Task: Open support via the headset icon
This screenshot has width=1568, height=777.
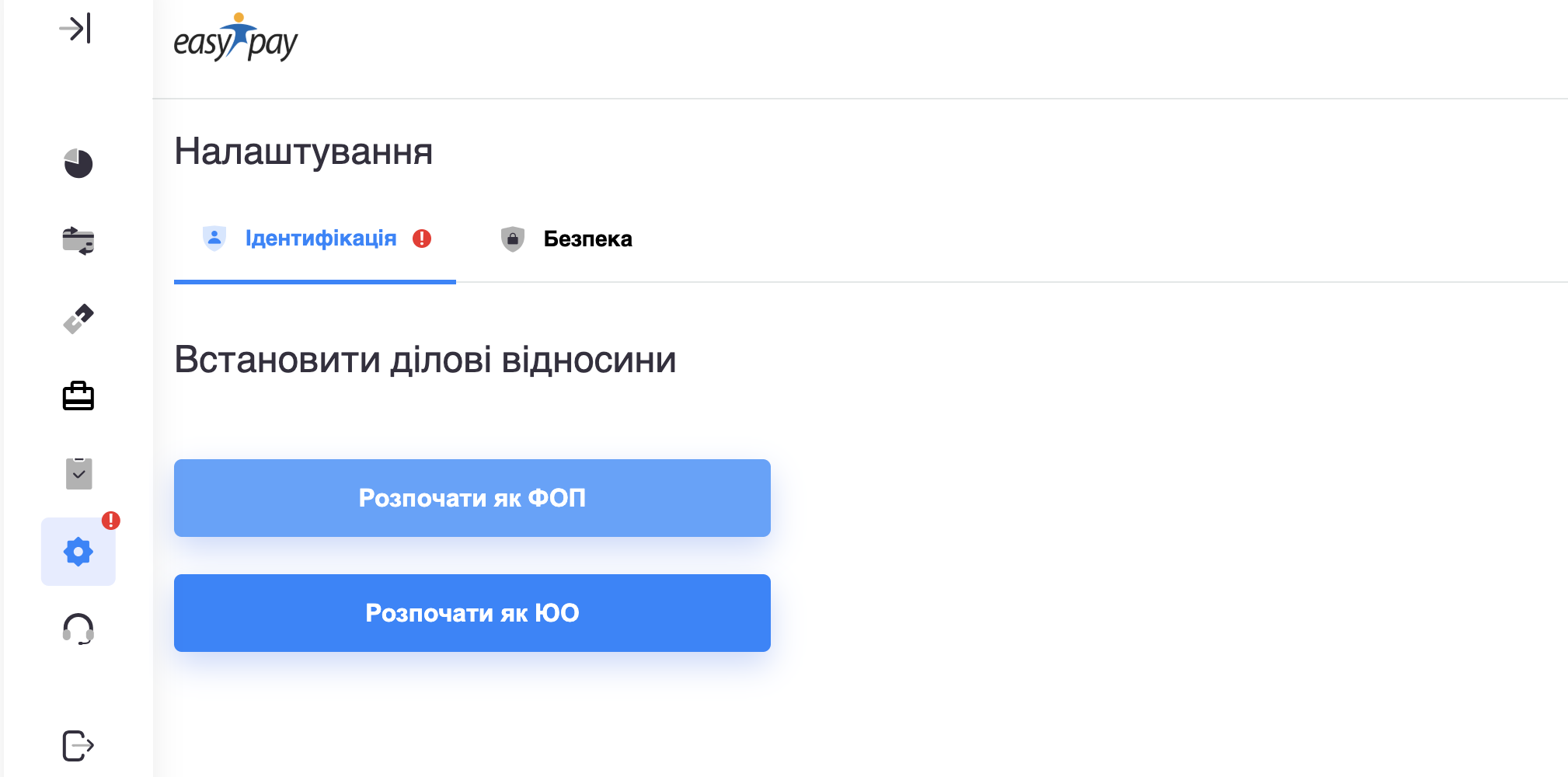Action: (78, 629)
